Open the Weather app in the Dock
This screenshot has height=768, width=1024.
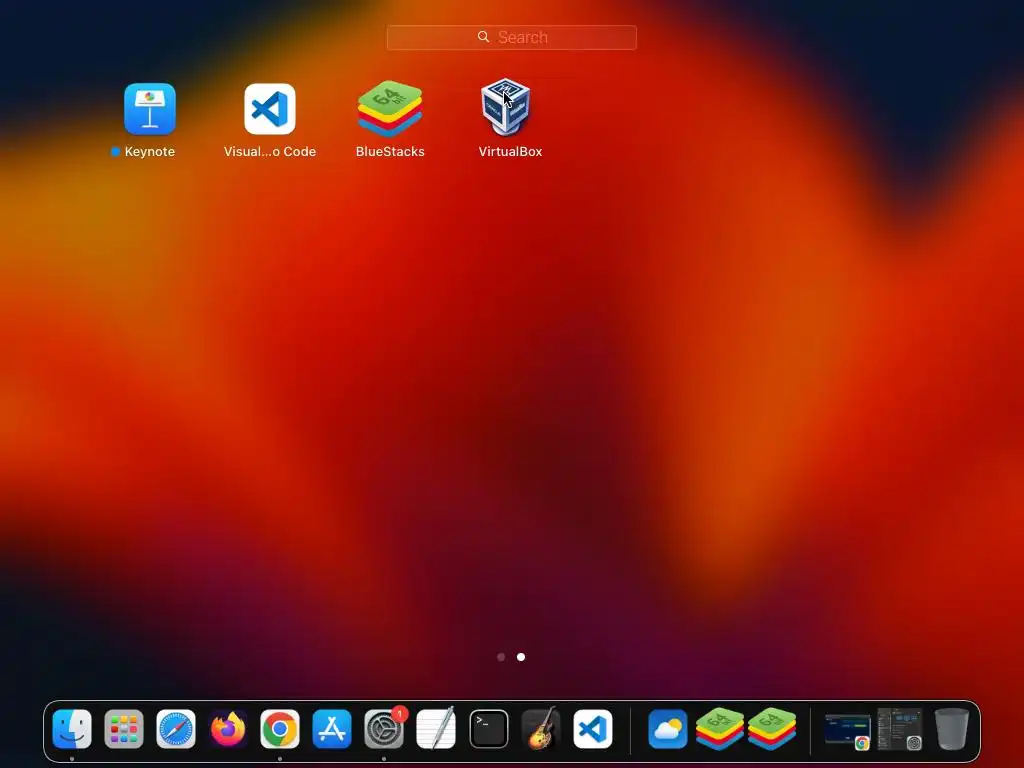[x=667, y=729]
